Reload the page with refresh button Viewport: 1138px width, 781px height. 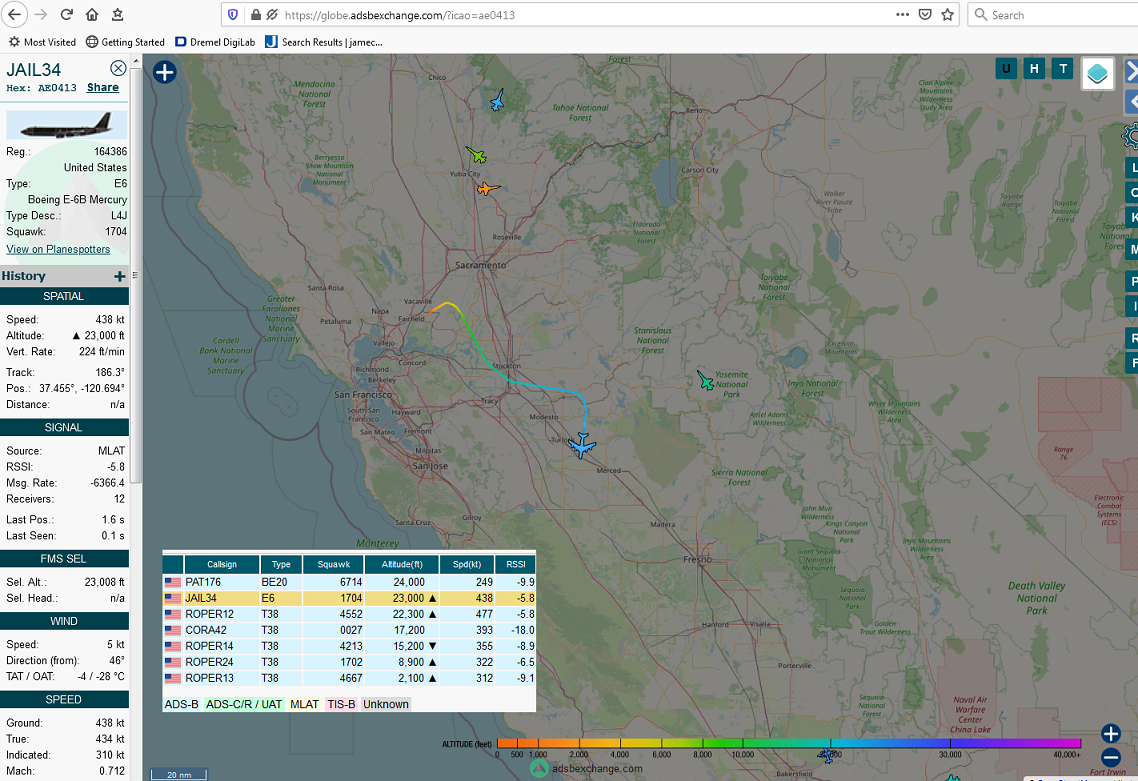[66, 15]
